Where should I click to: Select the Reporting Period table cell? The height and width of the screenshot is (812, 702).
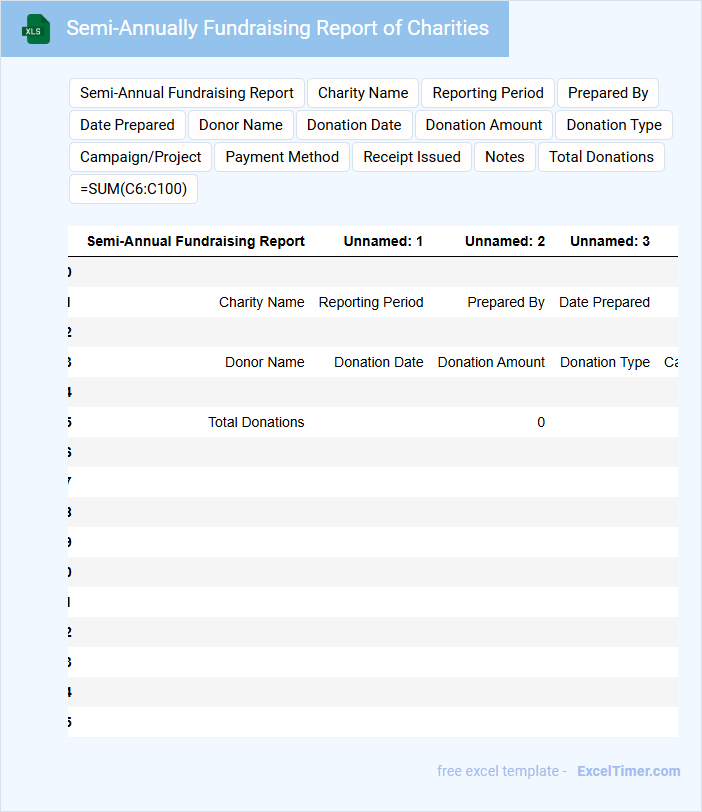point(371,302)
